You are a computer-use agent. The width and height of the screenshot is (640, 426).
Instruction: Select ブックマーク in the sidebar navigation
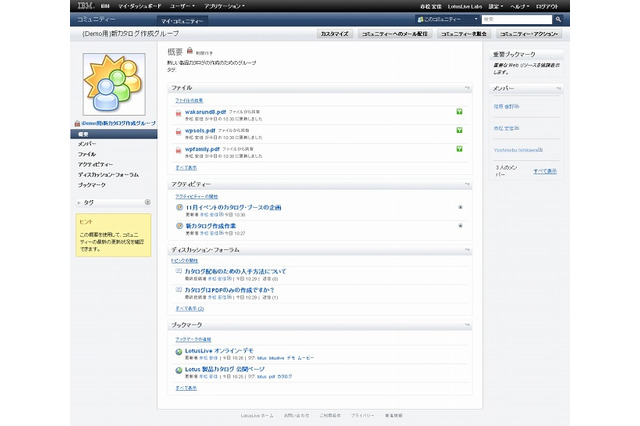[x=92, y=185]
